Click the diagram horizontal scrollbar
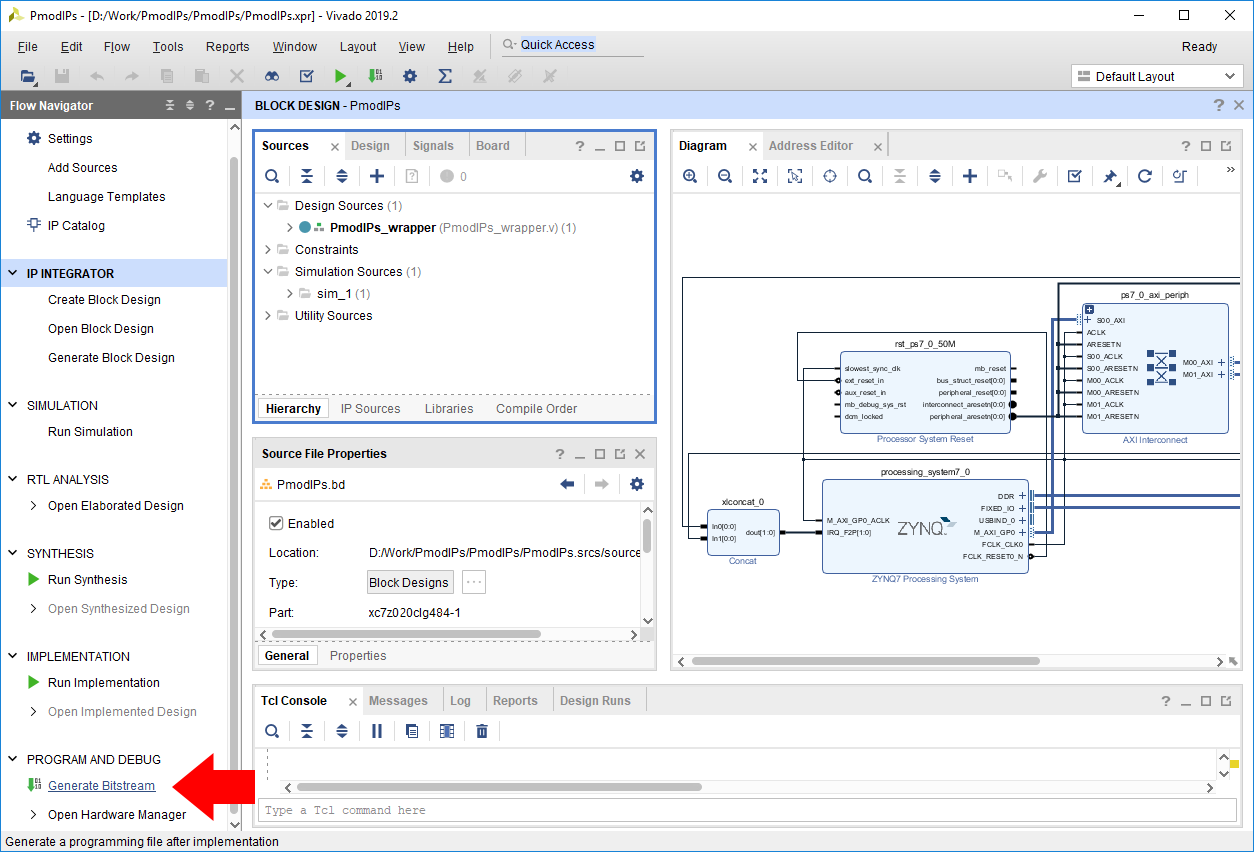The image size is (1254, 852). (x=868, y=661)
